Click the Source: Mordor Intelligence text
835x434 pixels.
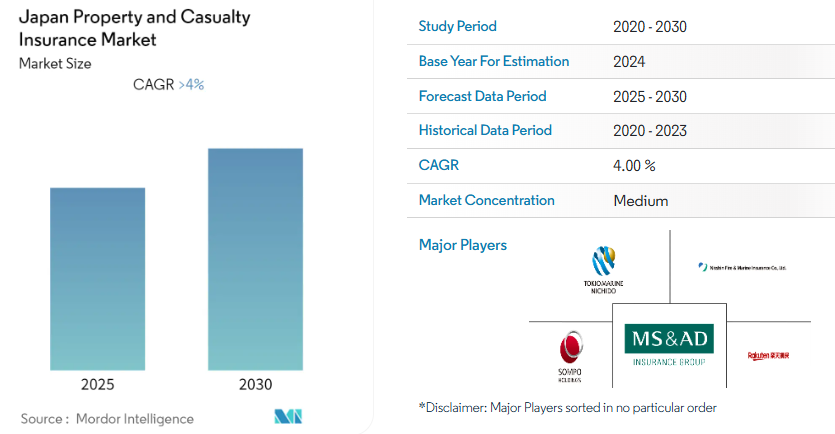point(107,418)
